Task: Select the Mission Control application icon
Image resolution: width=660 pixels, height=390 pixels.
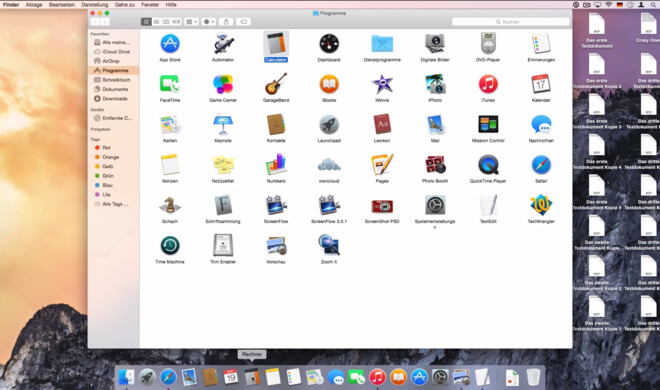Action: (488, 125)
